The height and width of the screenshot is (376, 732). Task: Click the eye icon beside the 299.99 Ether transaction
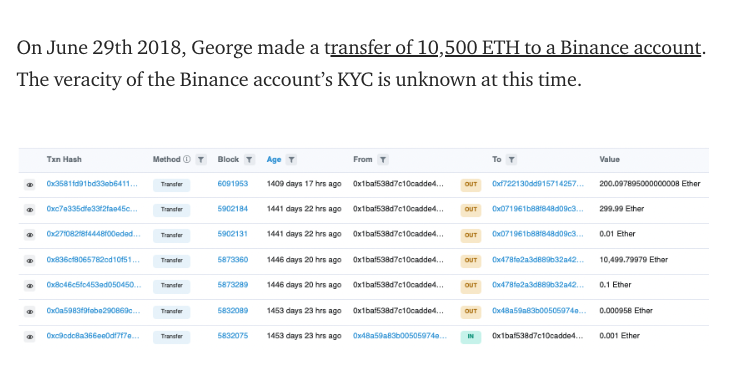click(29, 210)
